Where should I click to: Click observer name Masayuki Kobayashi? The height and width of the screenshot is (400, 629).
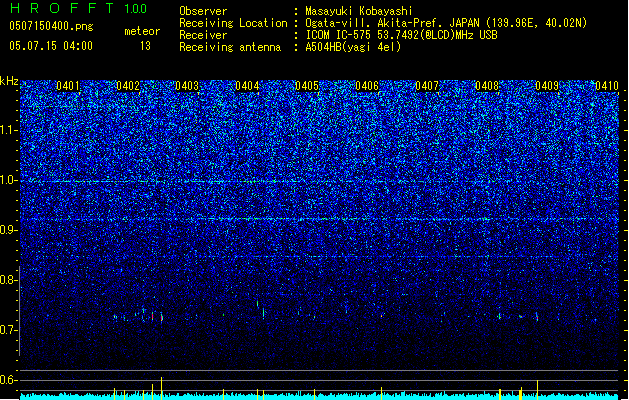point(359,11)
